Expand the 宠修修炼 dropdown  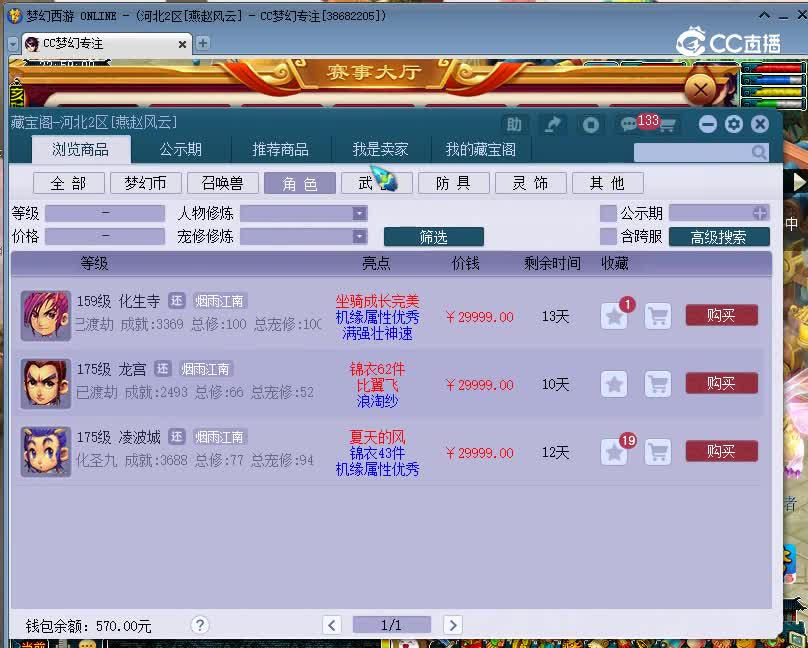coord(359,236)
